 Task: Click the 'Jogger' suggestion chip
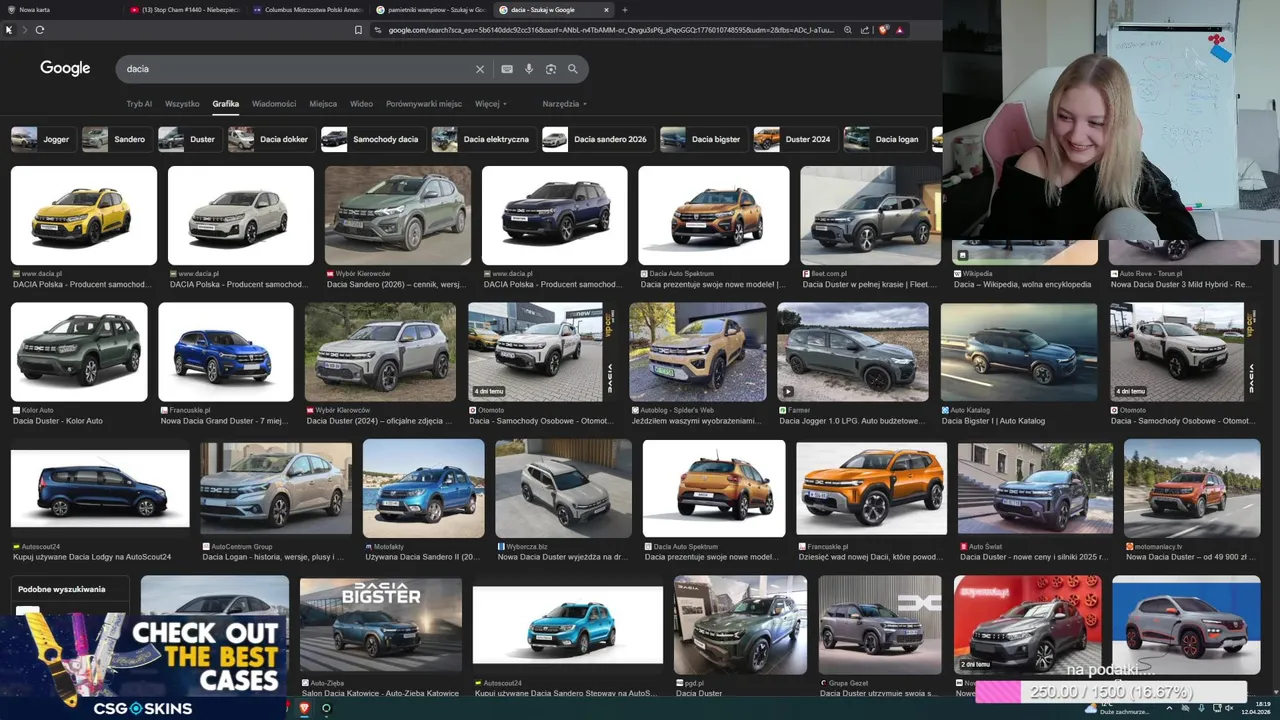(42, 139)
